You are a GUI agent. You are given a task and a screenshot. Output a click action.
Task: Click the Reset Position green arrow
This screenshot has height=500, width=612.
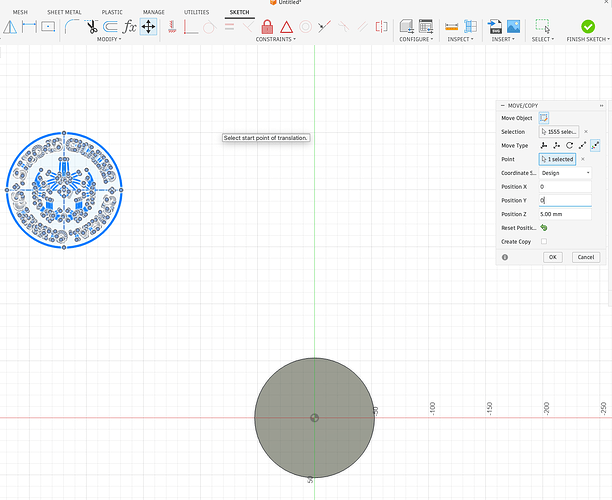coord(544,228)
